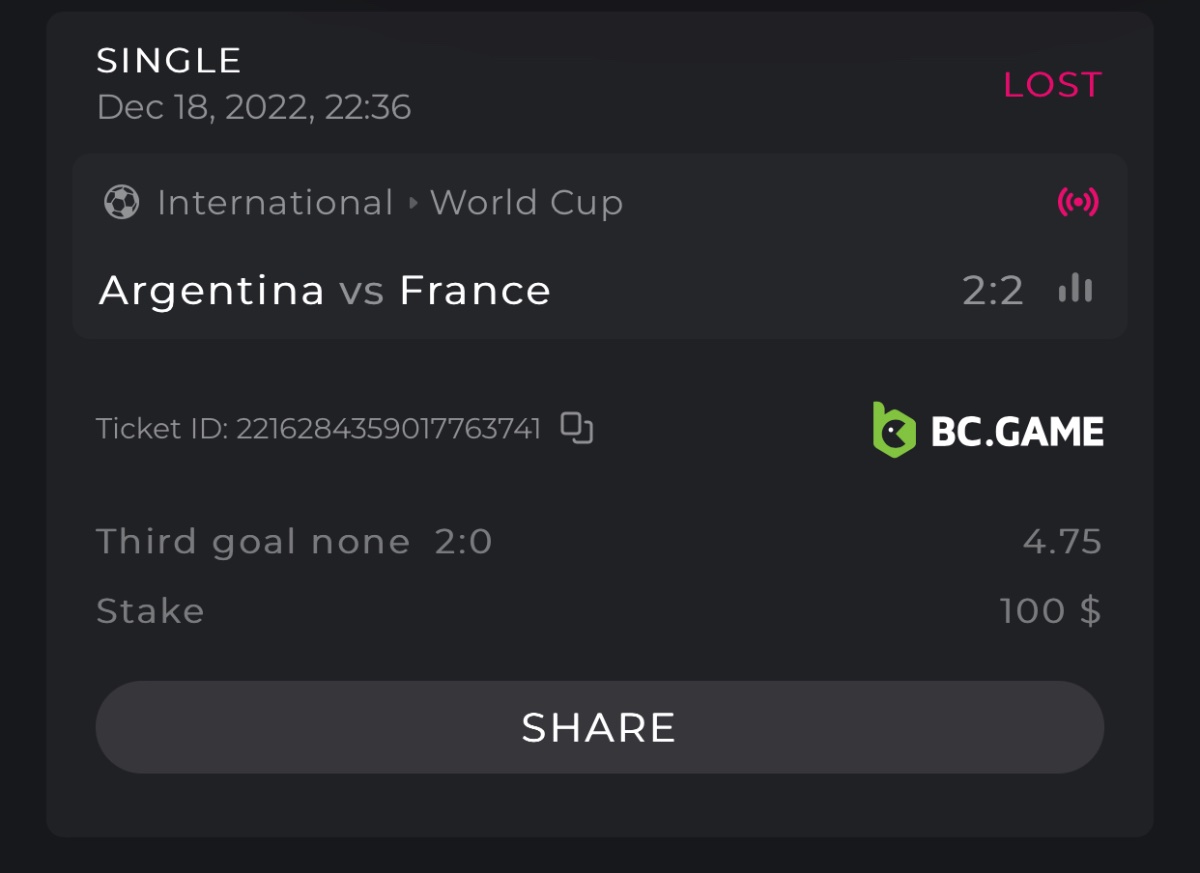The width and height of the screenshot is (1200, 873).
Task: Click the 4.75 odds value
Action: tap(1062, 542)
